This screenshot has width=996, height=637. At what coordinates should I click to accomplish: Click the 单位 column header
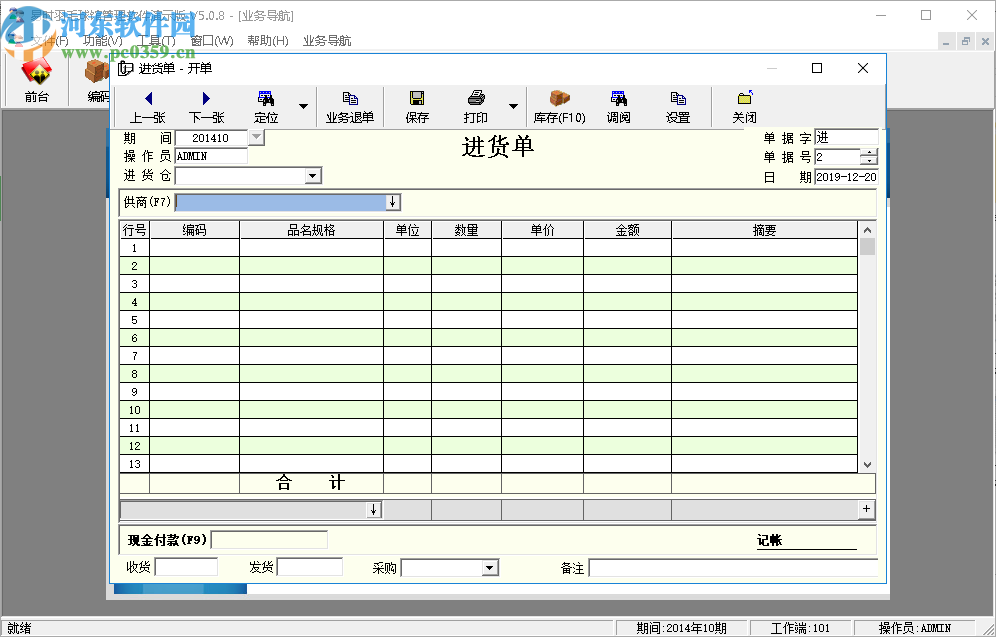point(407,230)
